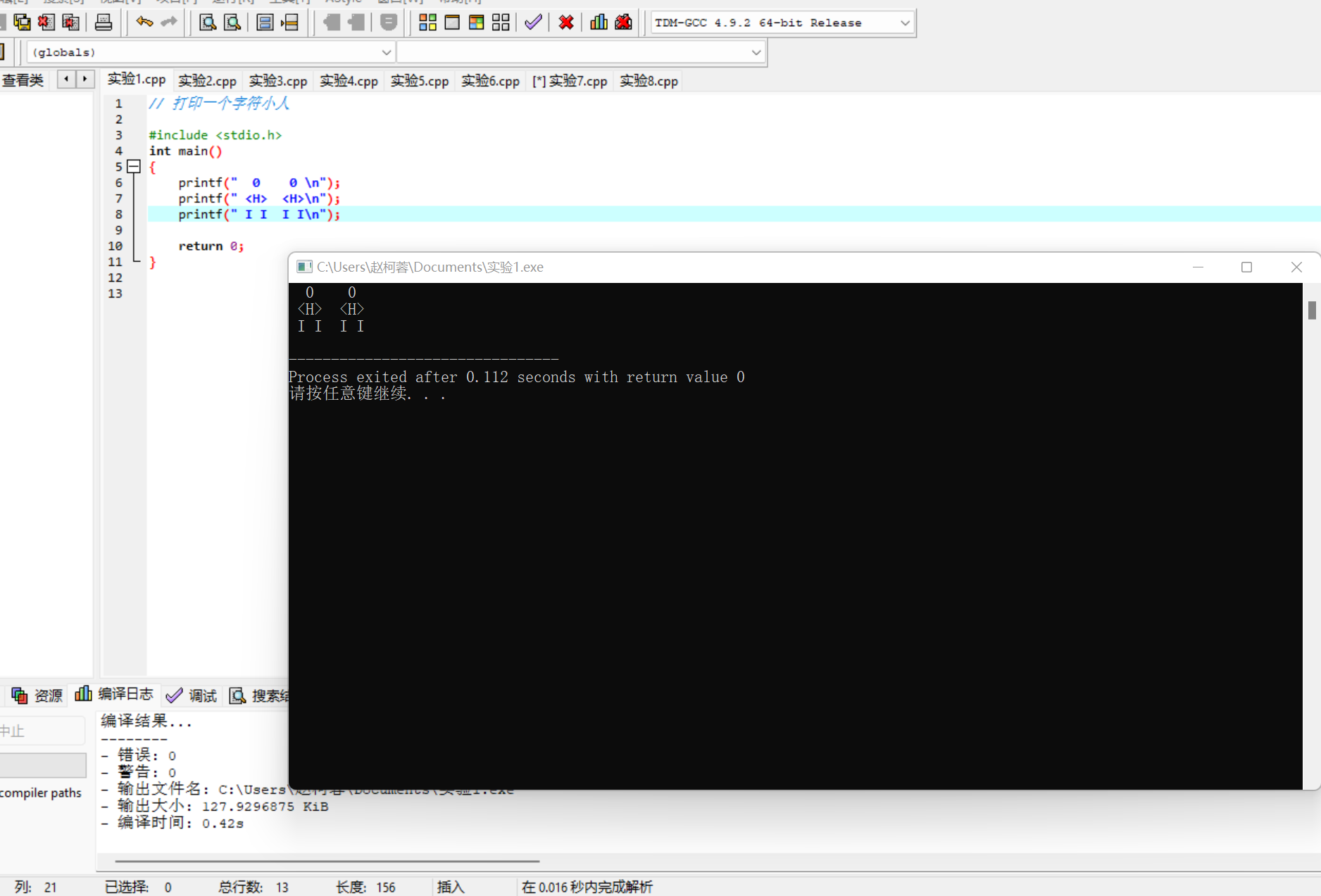Click the greyed shield-shaped toolbar icon
The image size is (1321, 896).
(x=389, y=23)
